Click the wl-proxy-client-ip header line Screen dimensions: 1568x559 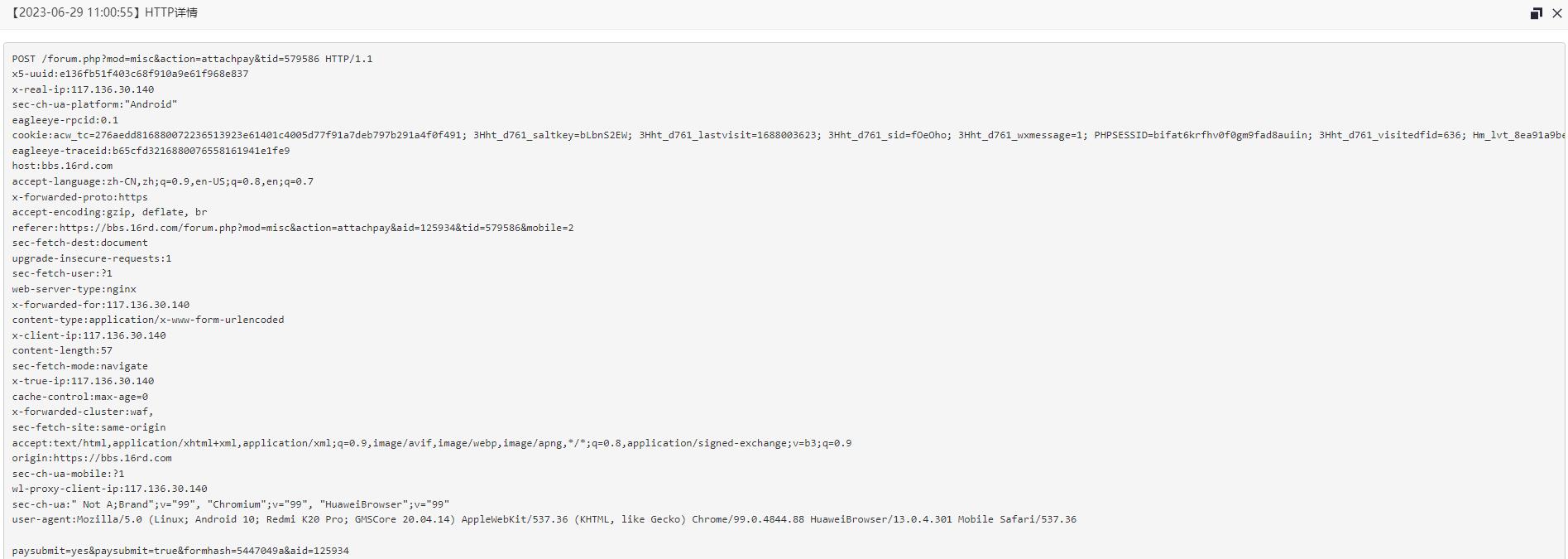[x=109, y=489]
